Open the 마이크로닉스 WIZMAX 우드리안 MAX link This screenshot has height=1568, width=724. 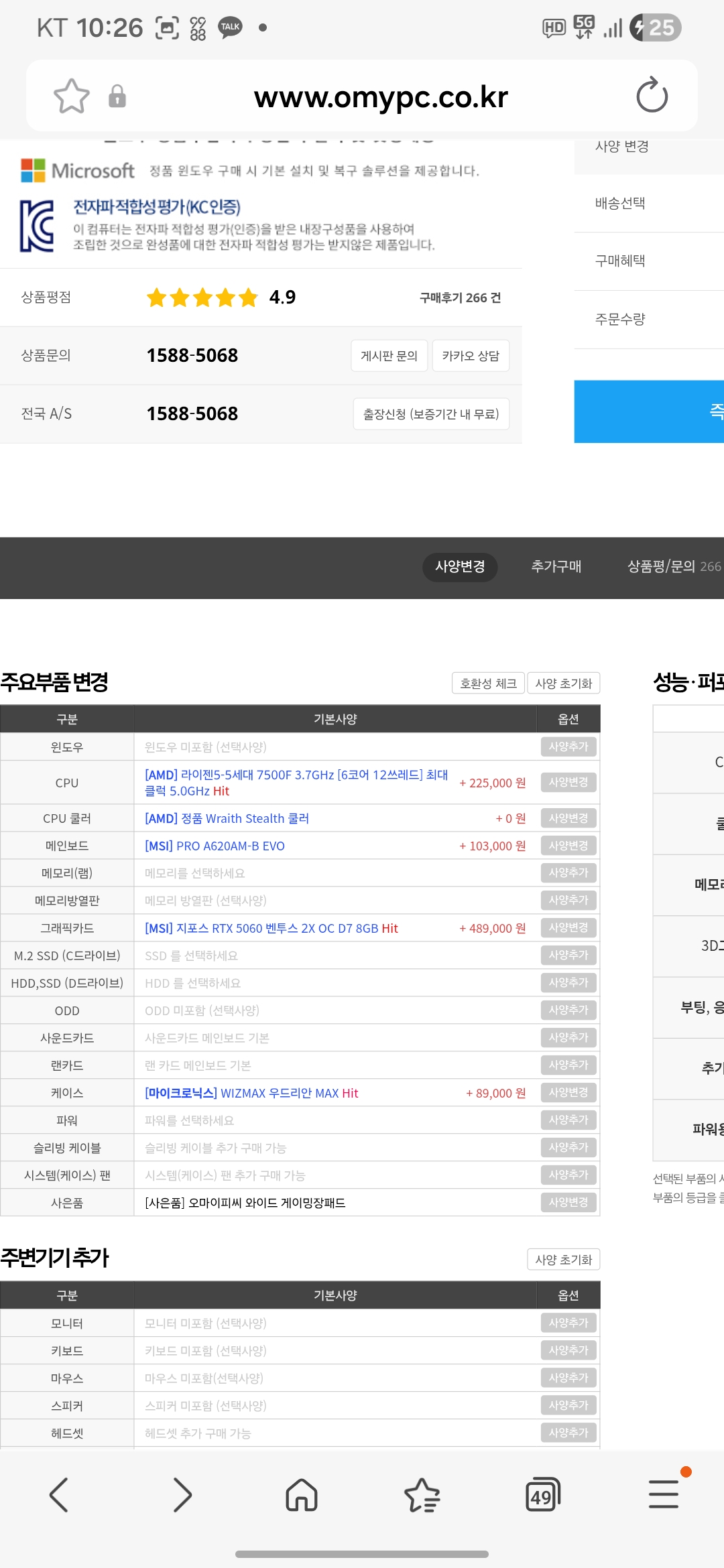pos(251,1094)
